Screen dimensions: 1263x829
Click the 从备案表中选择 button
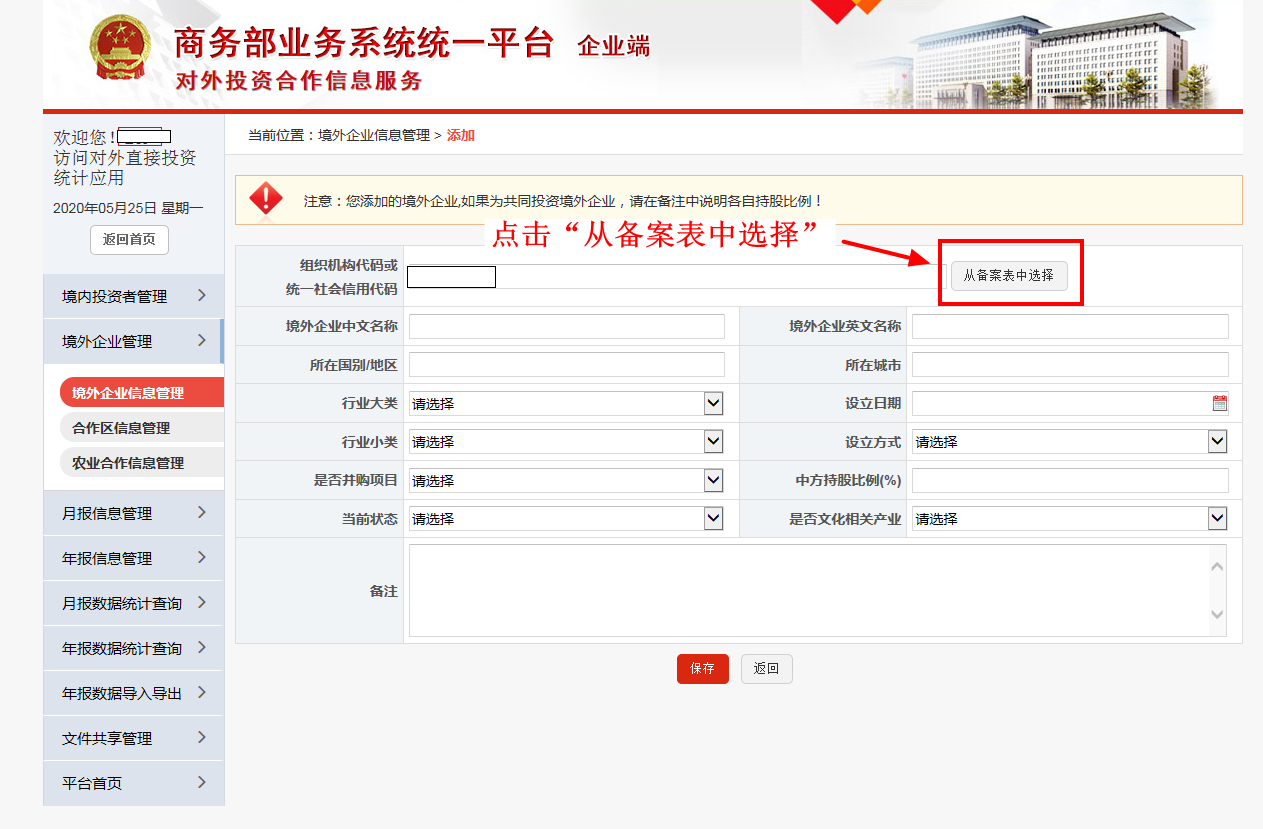pyautogui.click(x=1008, y=275)
